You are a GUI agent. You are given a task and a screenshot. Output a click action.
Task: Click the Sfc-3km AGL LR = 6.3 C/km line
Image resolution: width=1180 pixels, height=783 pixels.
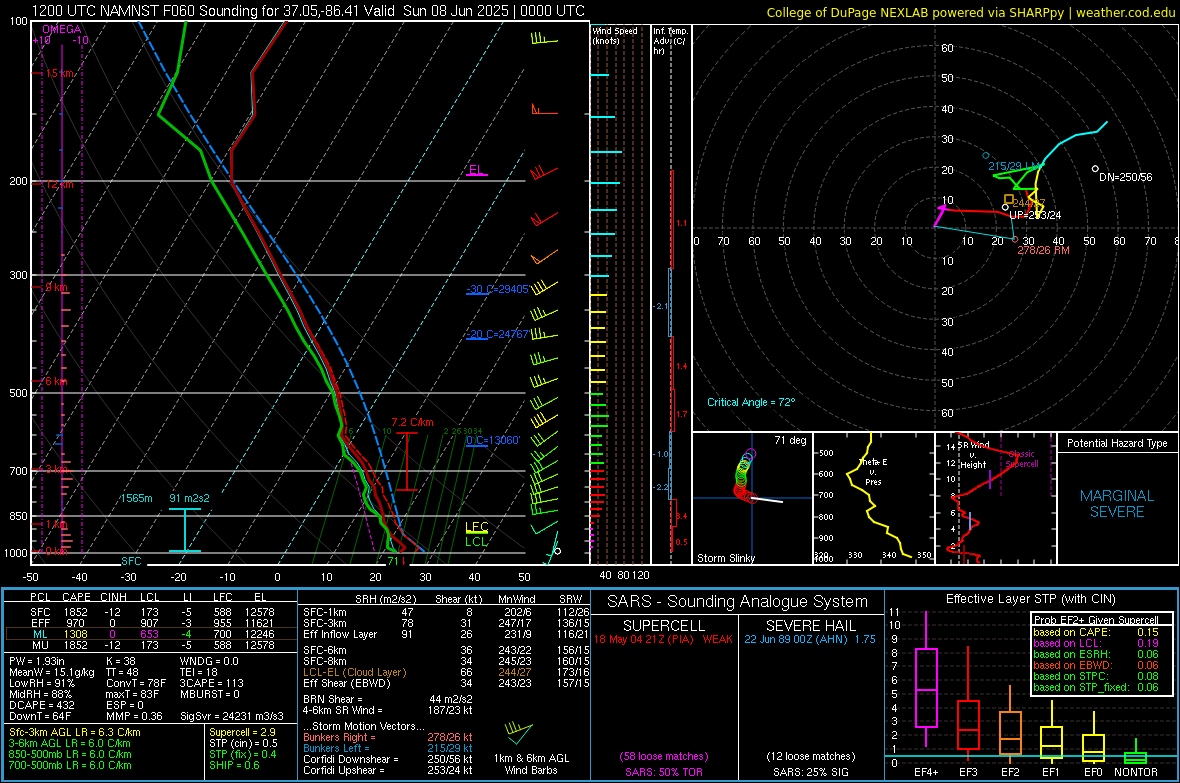coord(75,732)
